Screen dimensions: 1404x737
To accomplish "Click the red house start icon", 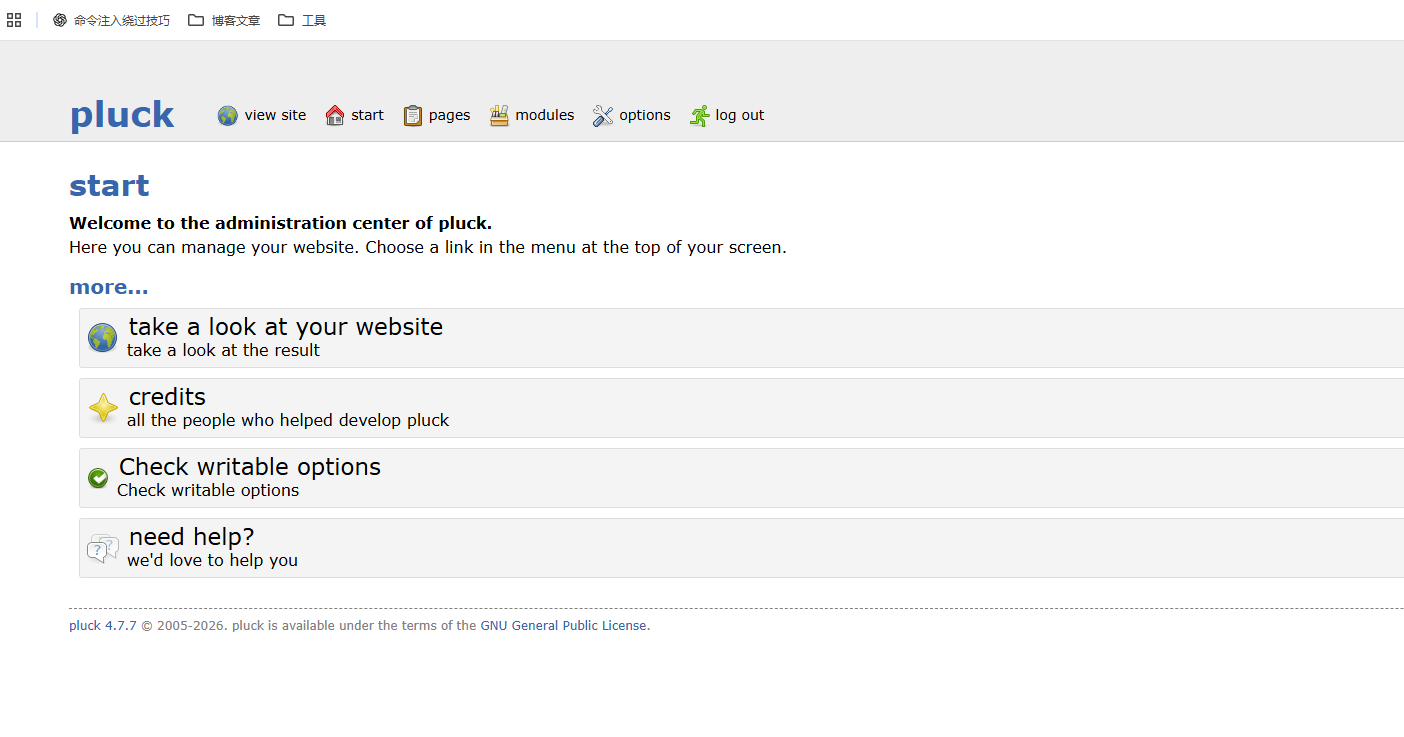I will coord(335,116).
